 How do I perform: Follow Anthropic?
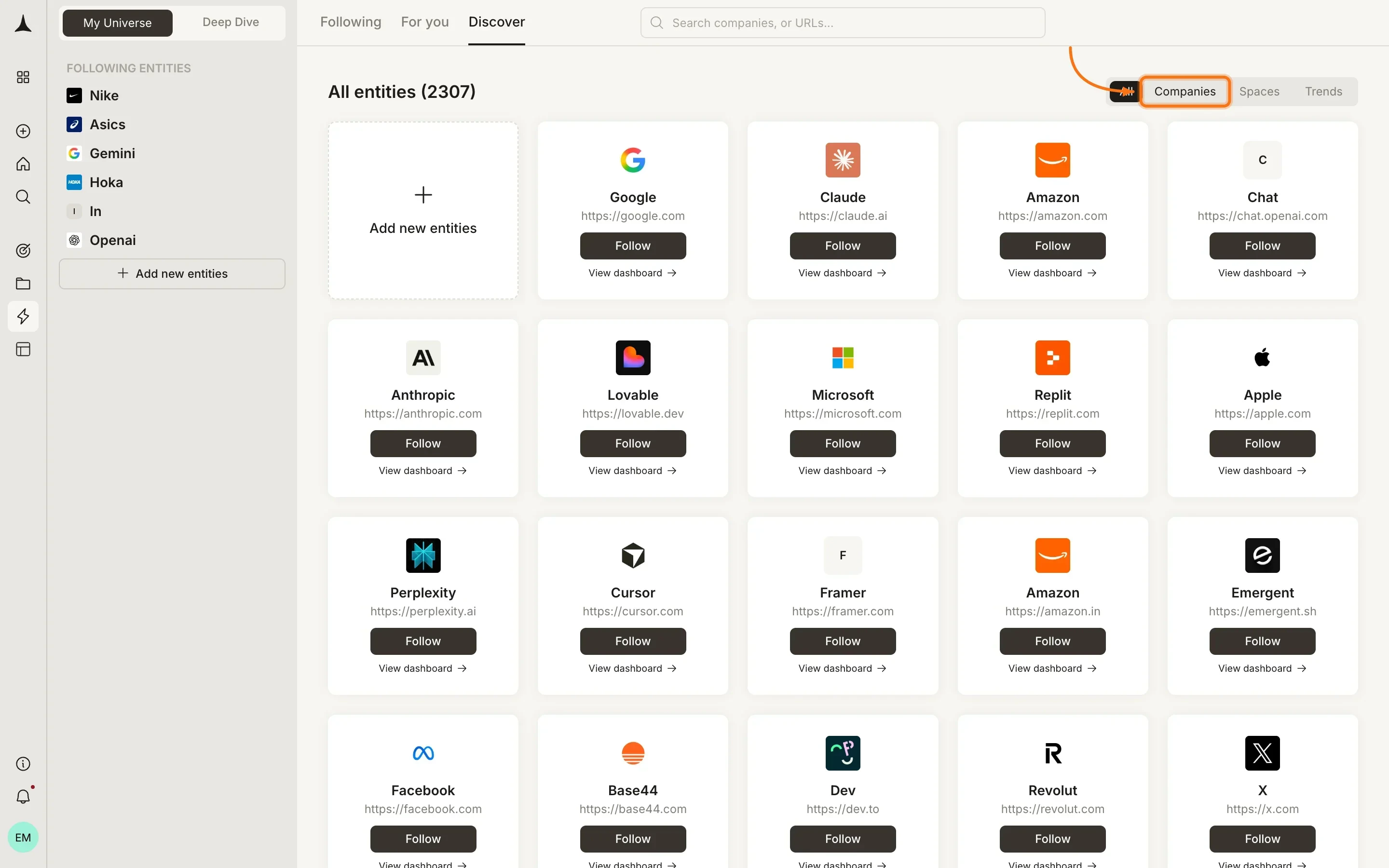point(423,444)
